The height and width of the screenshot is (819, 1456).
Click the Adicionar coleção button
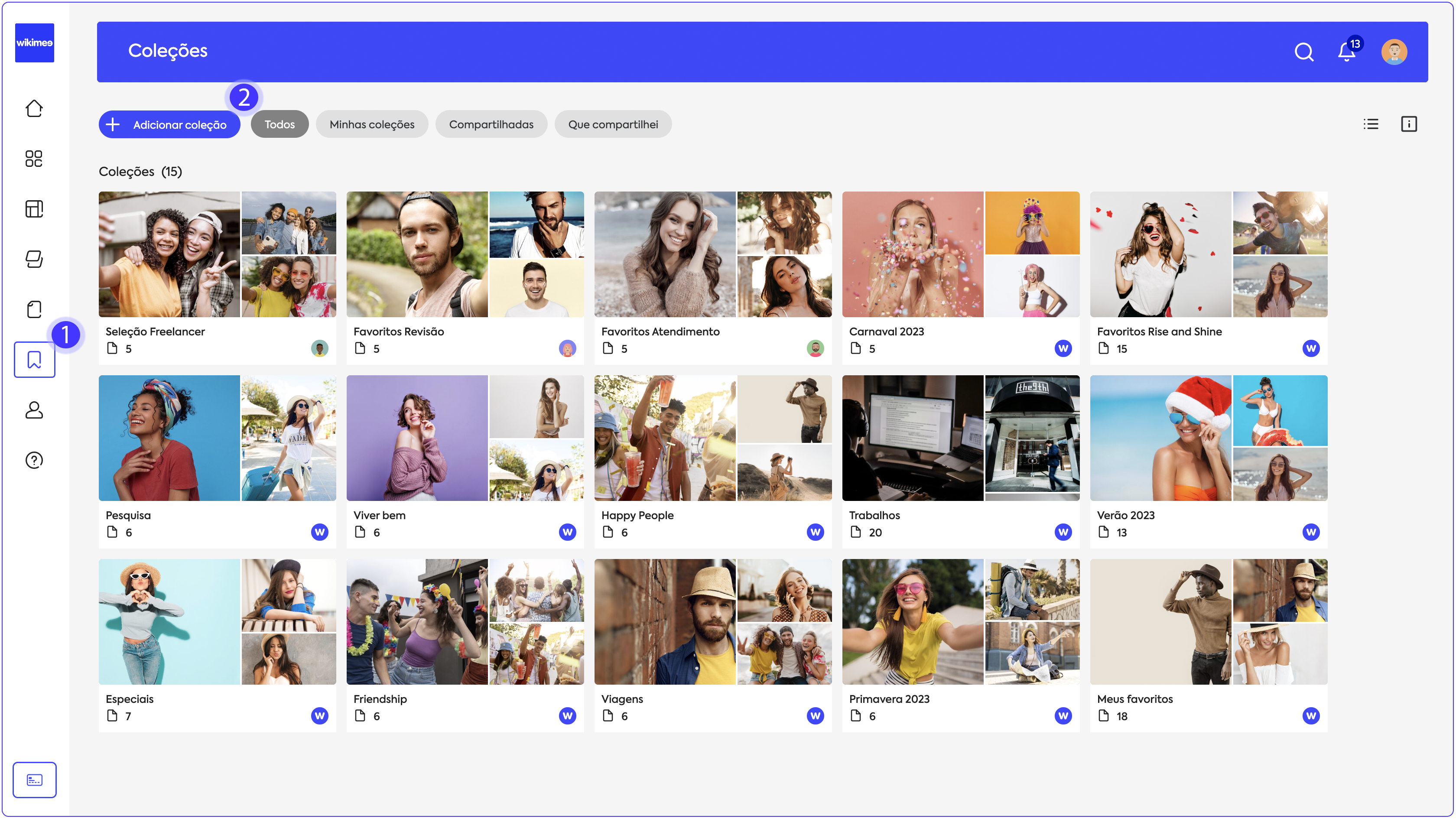169,124
